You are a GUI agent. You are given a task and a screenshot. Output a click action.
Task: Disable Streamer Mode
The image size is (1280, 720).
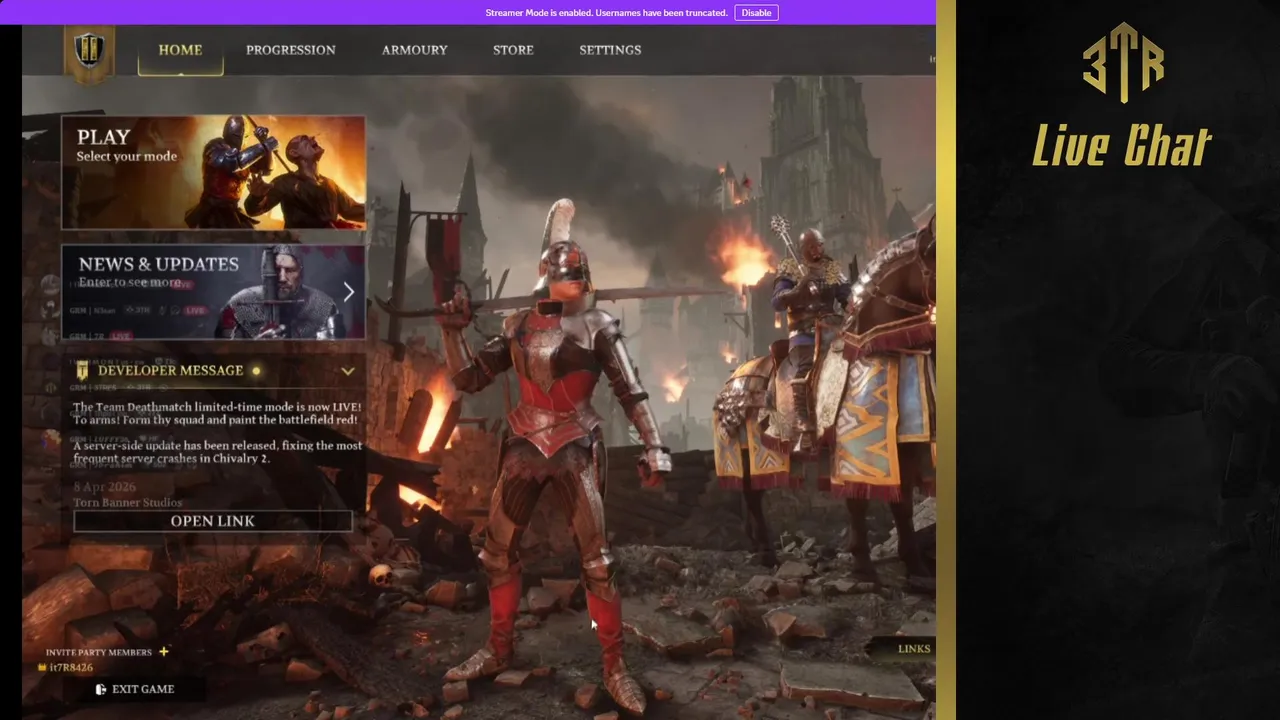point(756,13)
